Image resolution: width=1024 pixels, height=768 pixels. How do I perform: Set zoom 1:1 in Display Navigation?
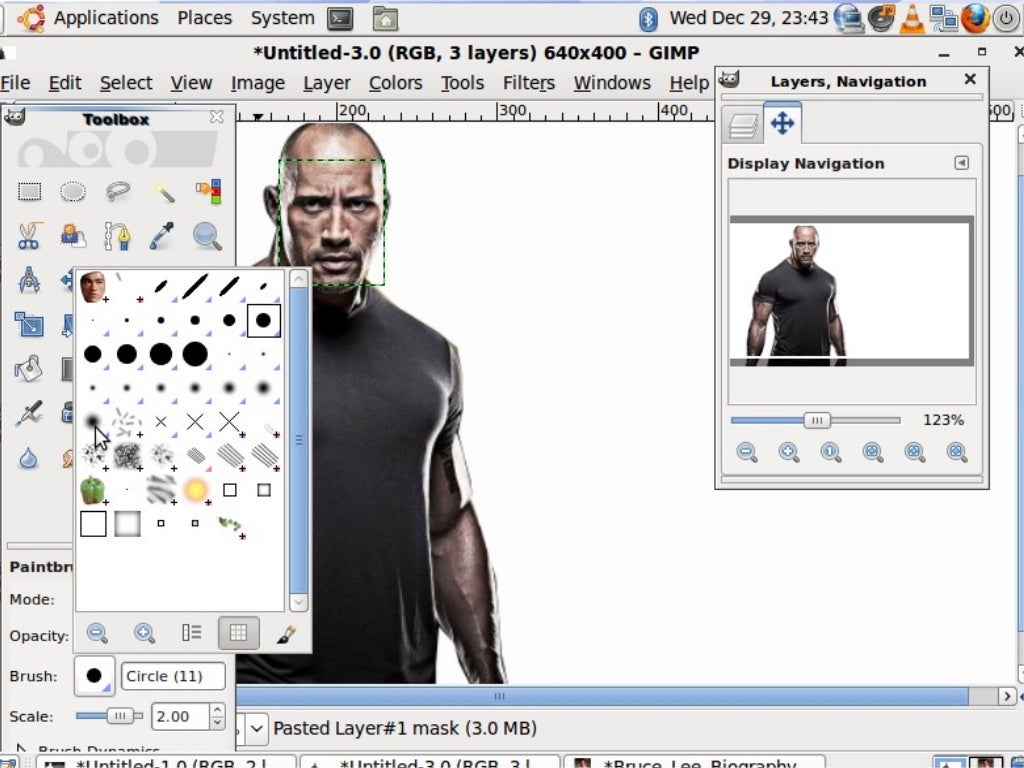coord(831,452)
